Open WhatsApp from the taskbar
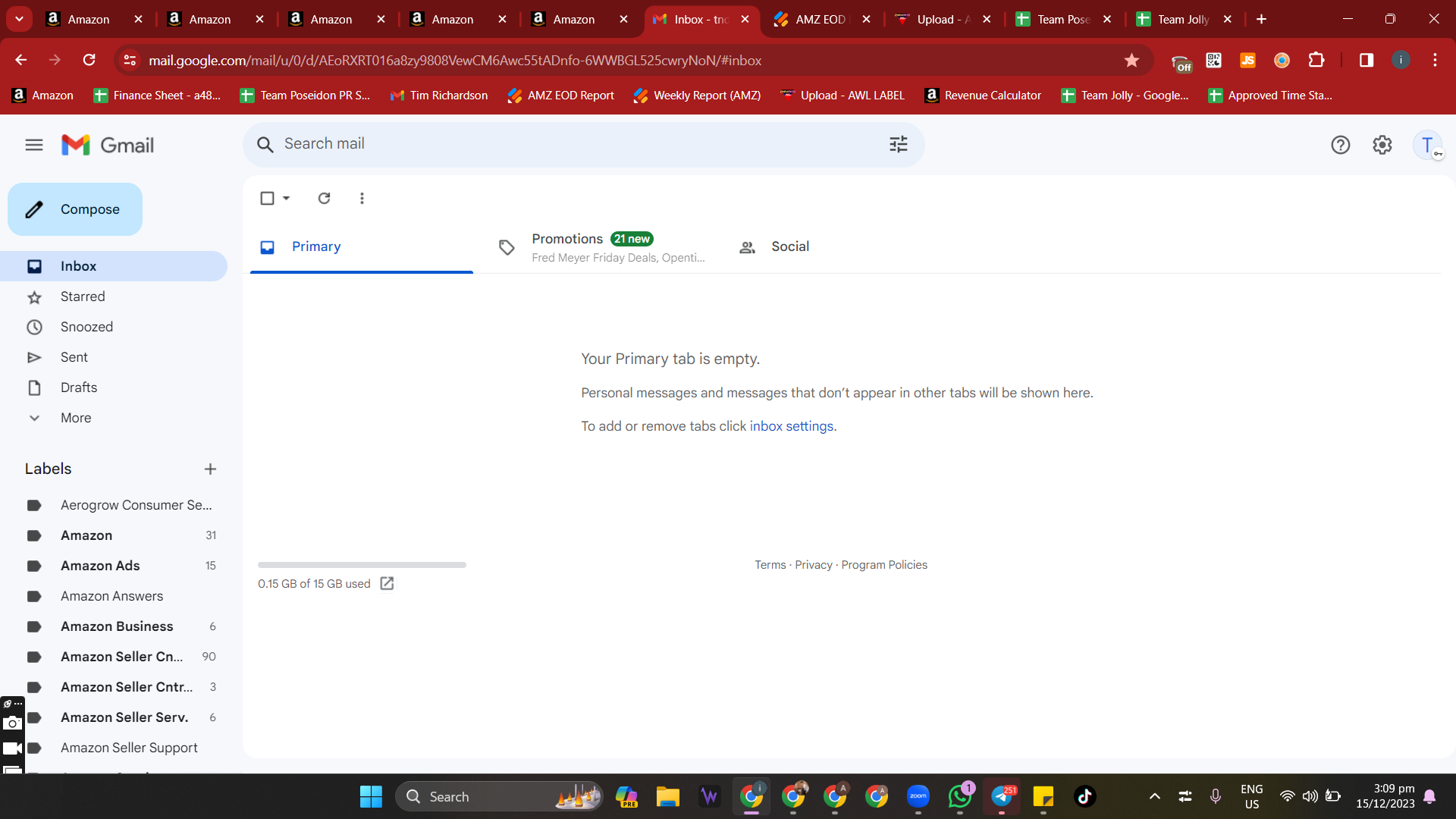The height and width of the screenshot is (819, 1456). click(x=960, y=796)
